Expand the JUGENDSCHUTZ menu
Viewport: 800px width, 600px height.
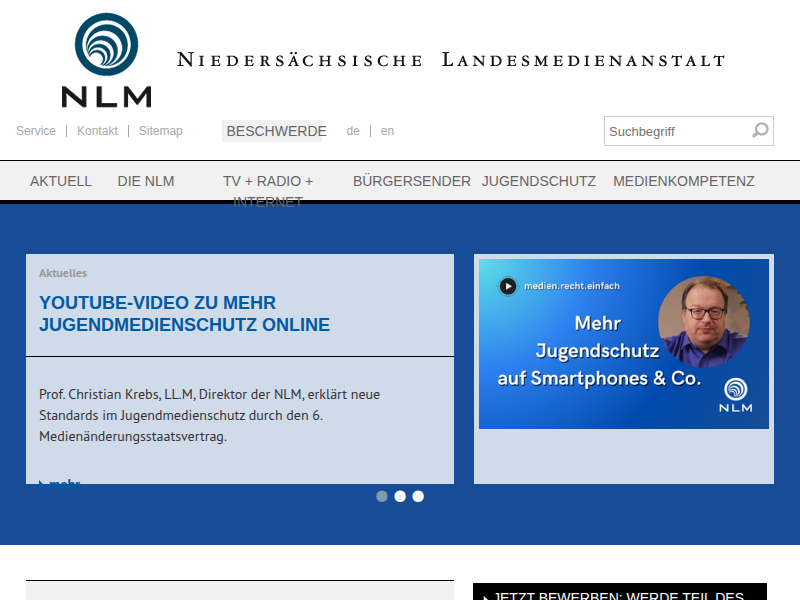coord(539,181)
